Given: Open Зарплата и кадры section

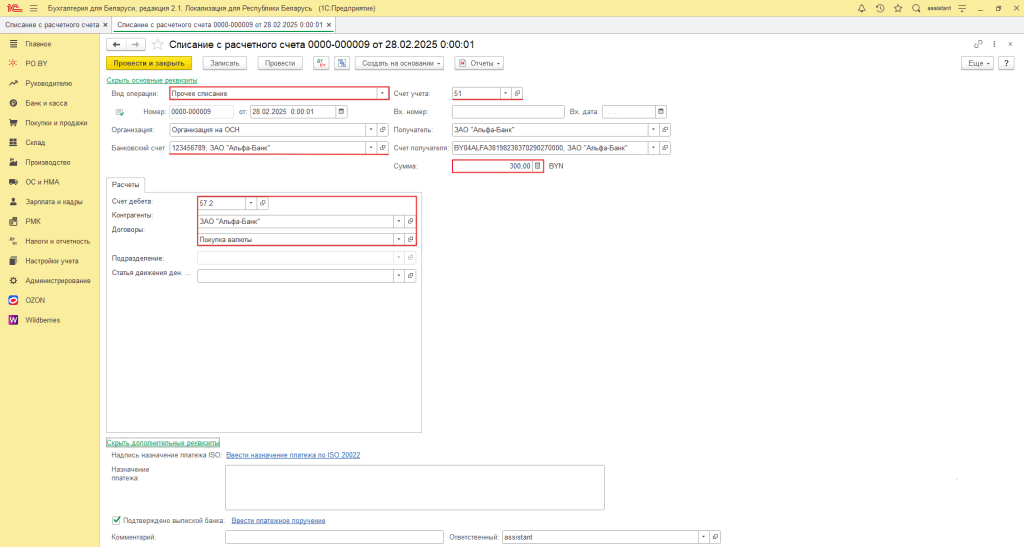Looking at the screenshot, I should [x=54, y=202].
